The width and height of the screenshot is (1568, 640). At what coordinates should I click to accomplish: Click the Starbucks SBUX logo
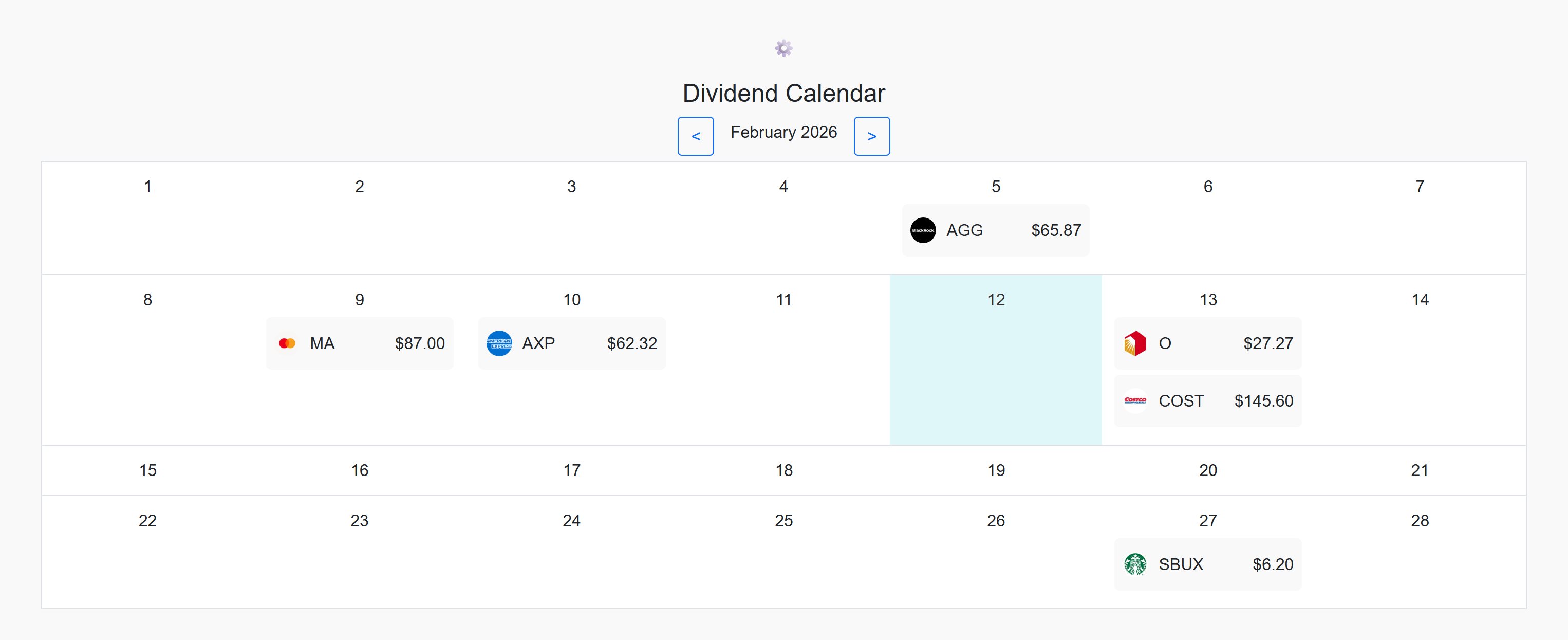point(1134,564)
